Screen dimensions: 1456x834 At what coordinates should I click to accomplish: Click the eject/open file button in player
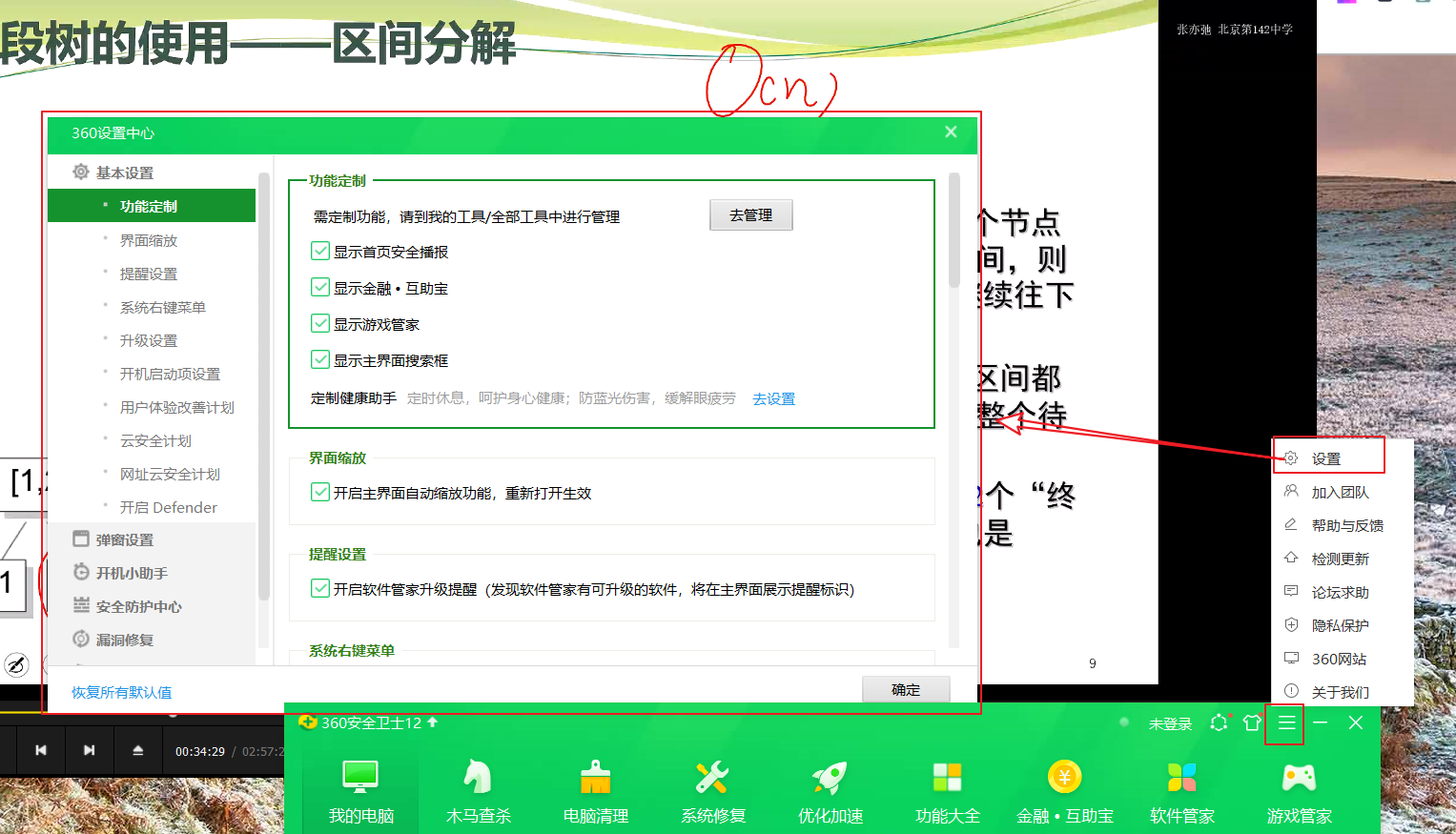(138, 750)
